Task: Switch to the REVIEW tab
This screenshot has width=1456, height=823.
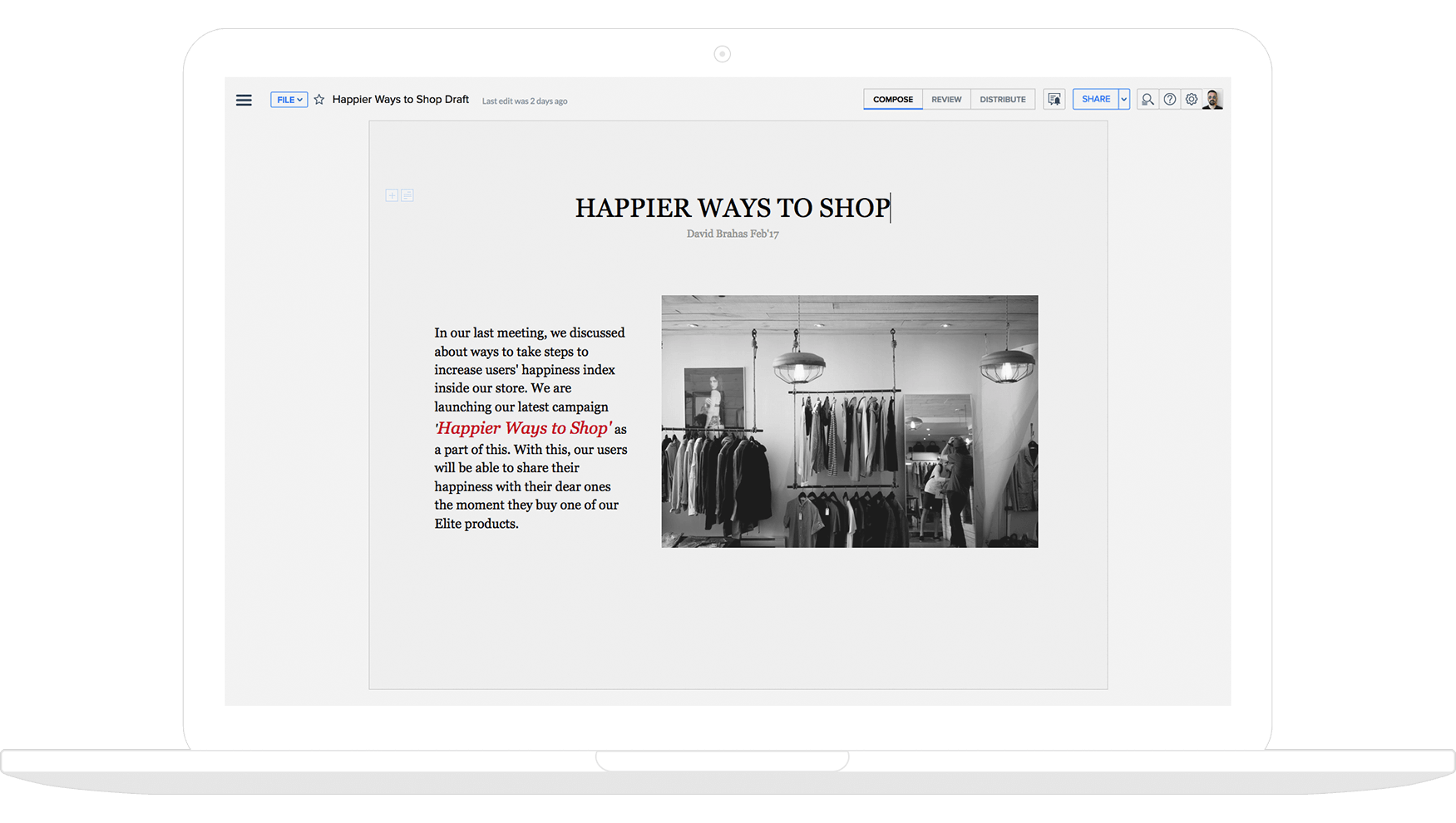Action: pos(946,100)
